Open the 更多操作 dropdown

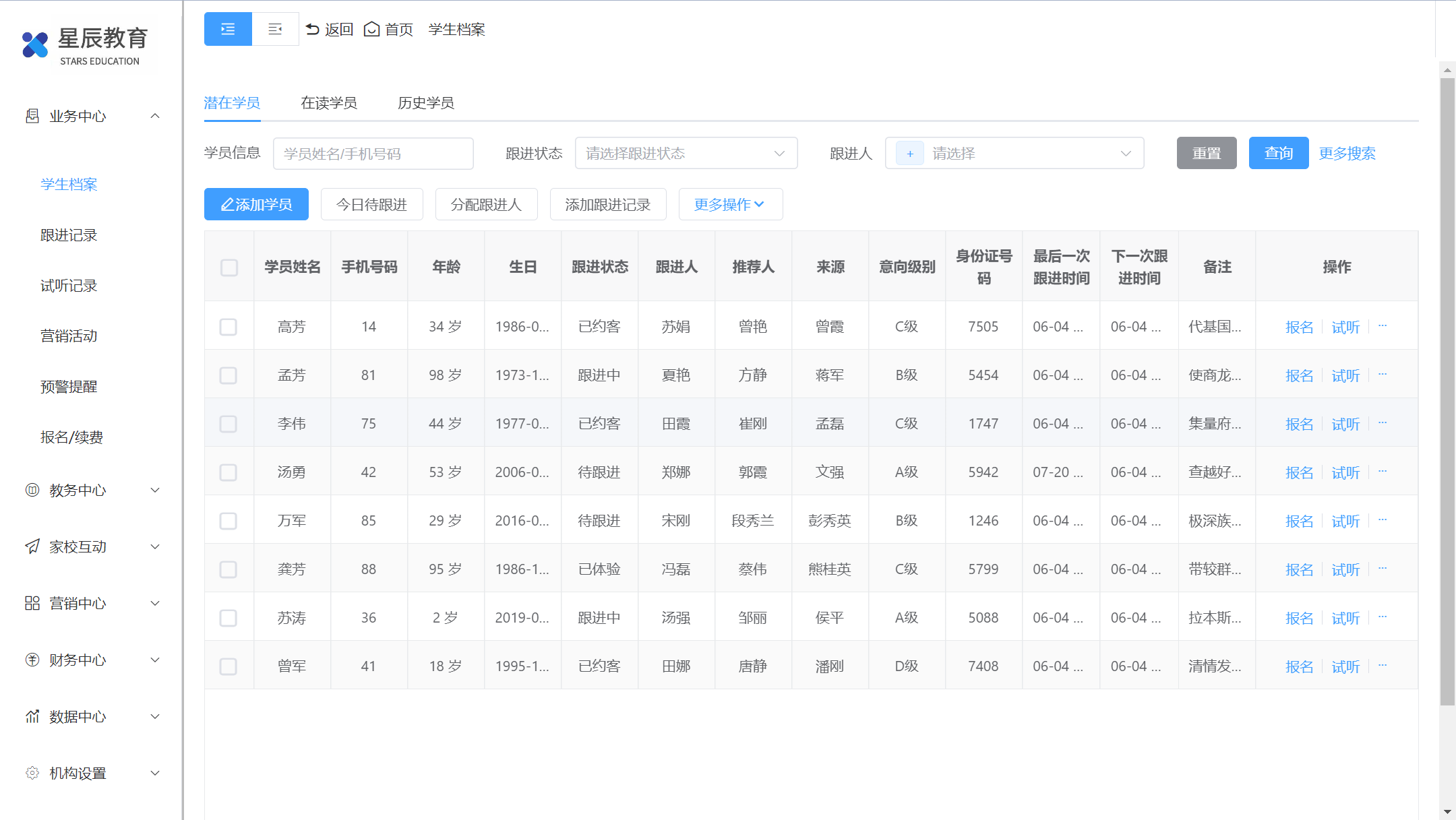(731, 204)
